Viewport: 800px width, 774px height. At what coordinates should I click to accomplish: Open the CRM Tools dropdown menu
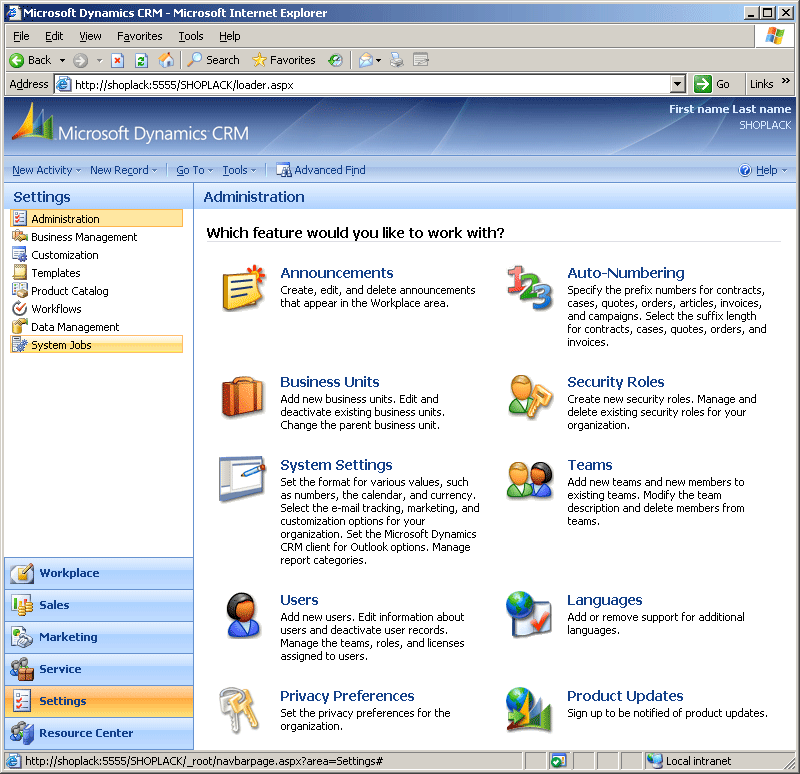coord(239,170)
